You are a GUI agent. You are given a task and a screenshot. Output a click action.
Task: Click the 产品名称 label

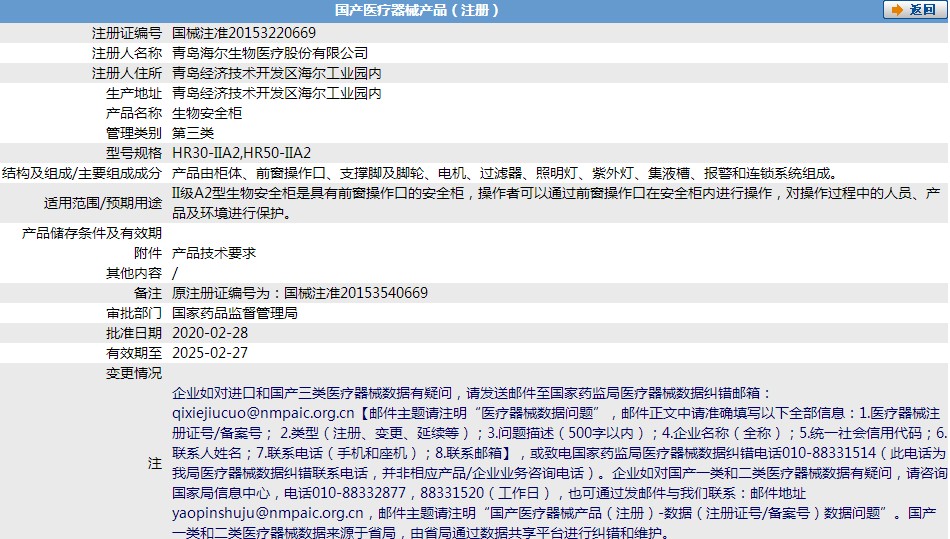coord(134,113)
